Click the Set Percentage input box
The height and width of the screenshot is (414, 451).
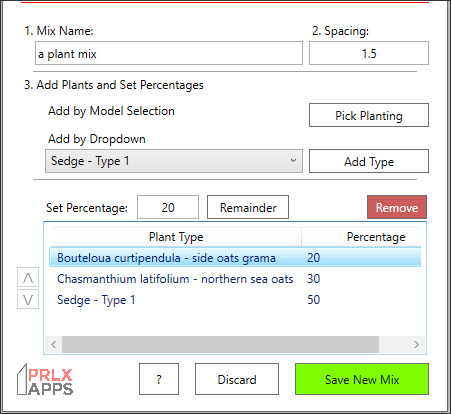(x=168, y=207)
